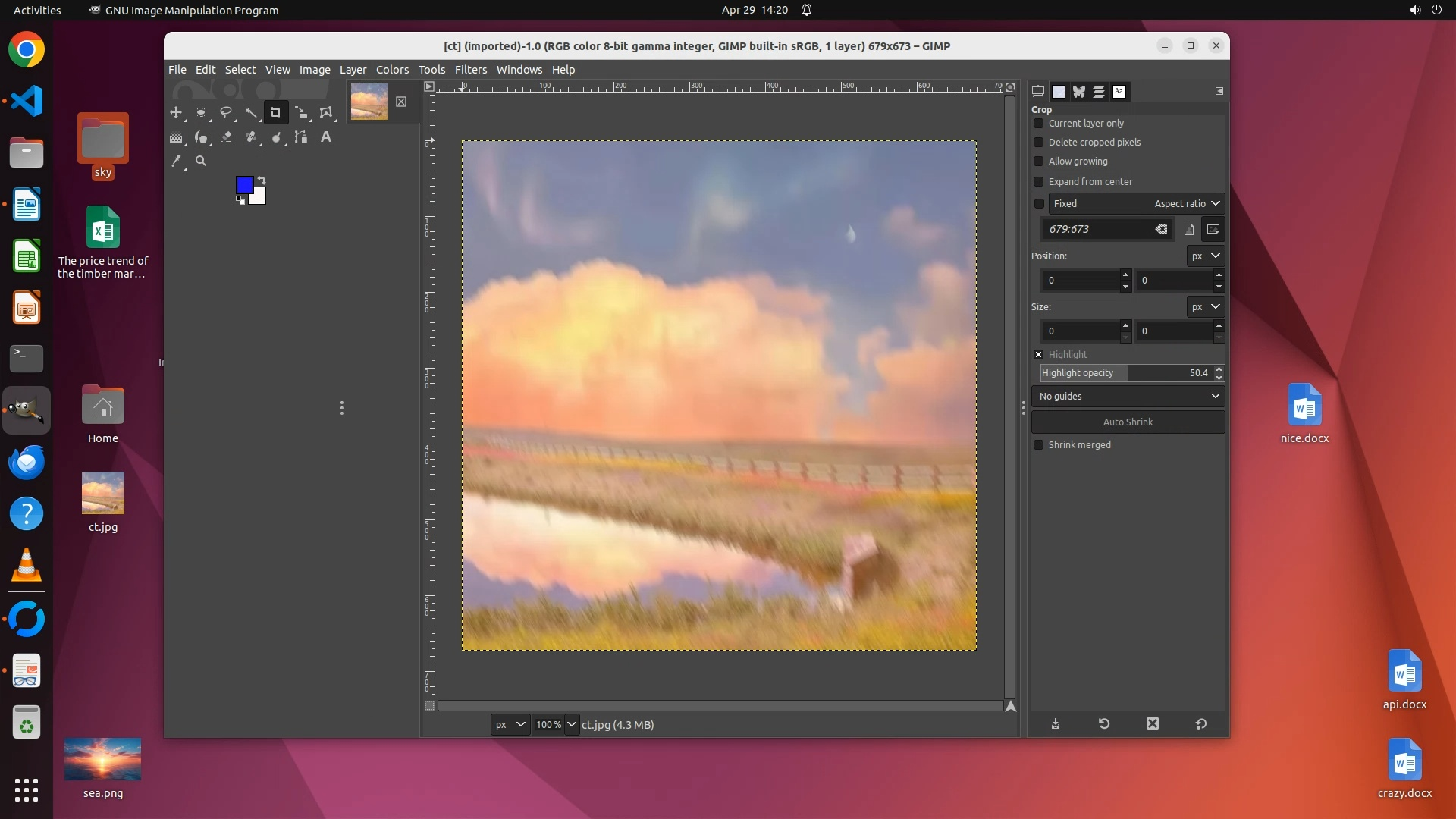Select the Zoom magnifier tool
Screen dimensions: 1456x819
(201, 161)
